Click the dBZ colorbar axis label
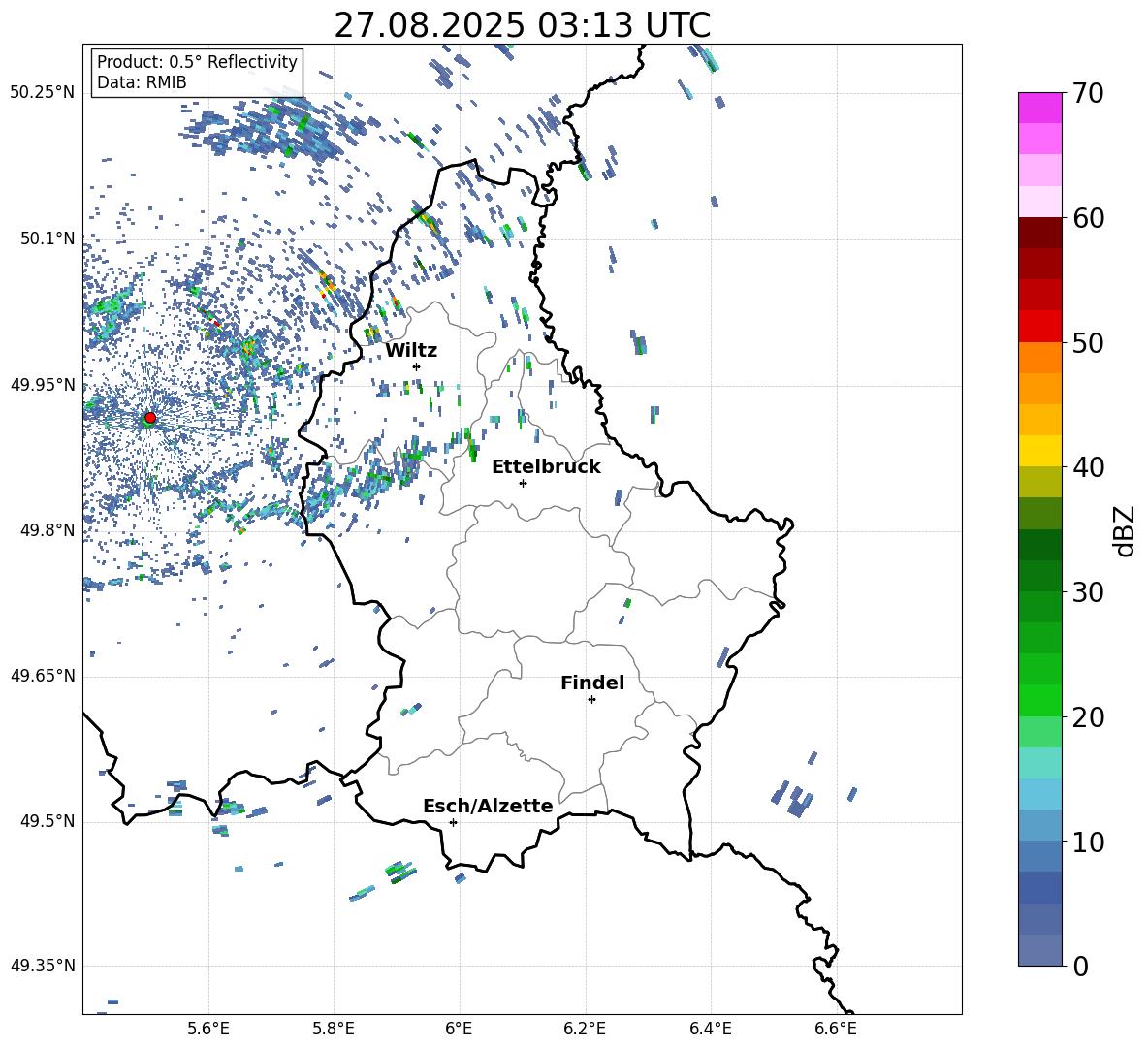The image size is (1148, 1048). [1124, 530]
